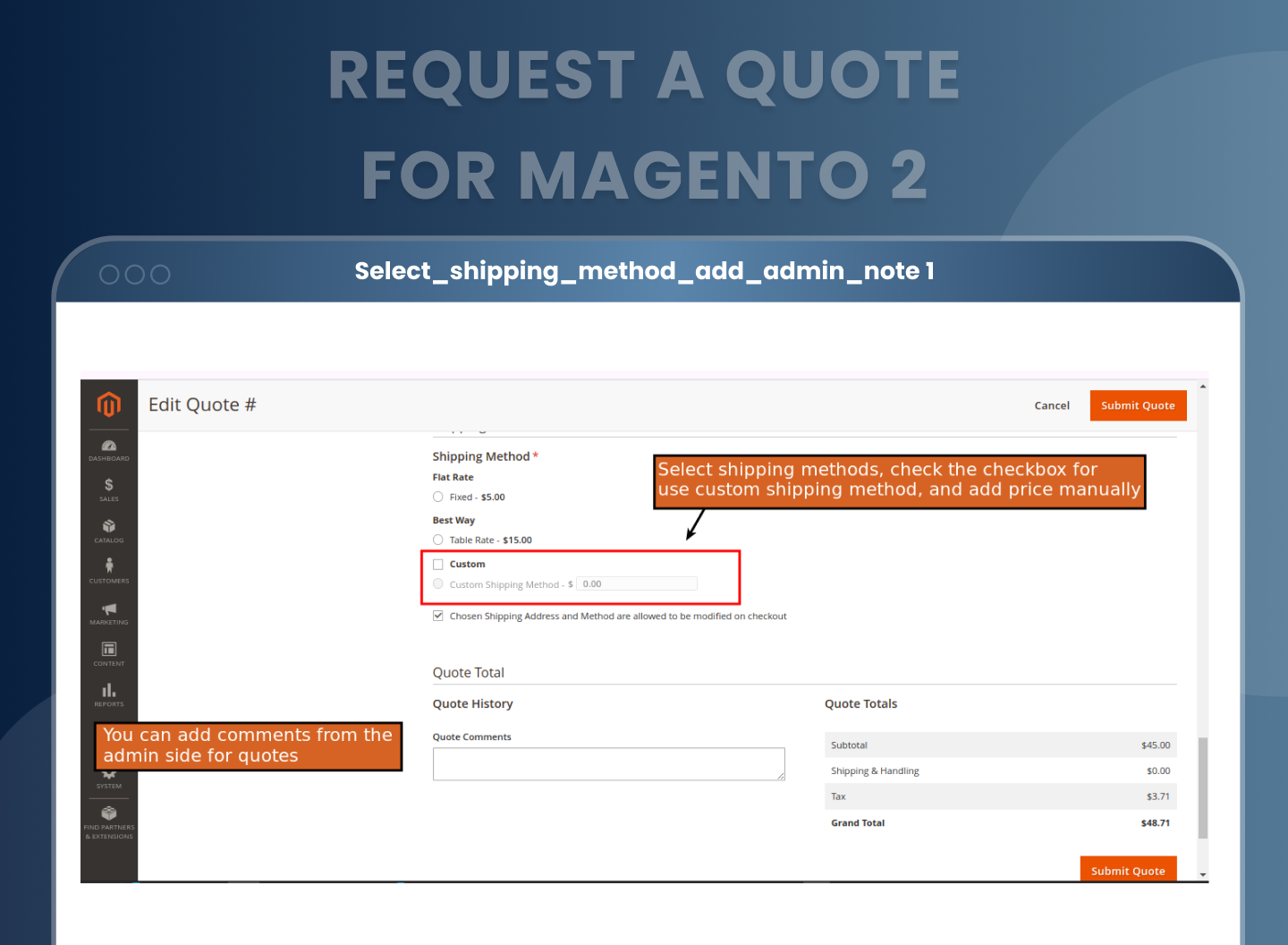This screenshot has height=945, width=1288.
Task: Select the Sales icon in the sidebar
Action: (108, 486)
